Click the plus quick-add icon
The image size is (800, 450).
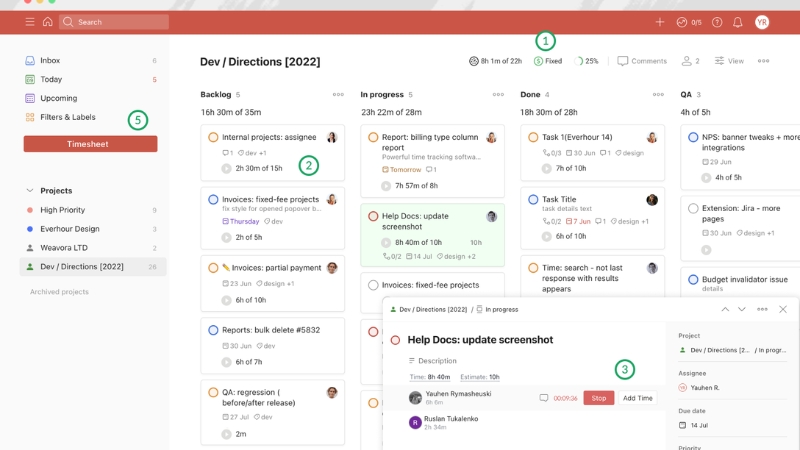click(660, 22)
